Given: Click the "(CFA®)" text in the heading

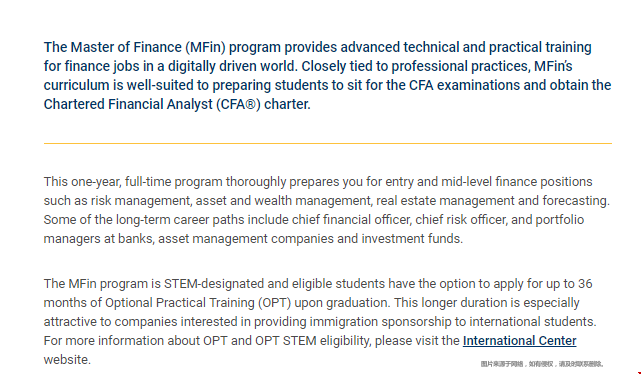Looking at the screenshot, I should (x=238, y=104).
